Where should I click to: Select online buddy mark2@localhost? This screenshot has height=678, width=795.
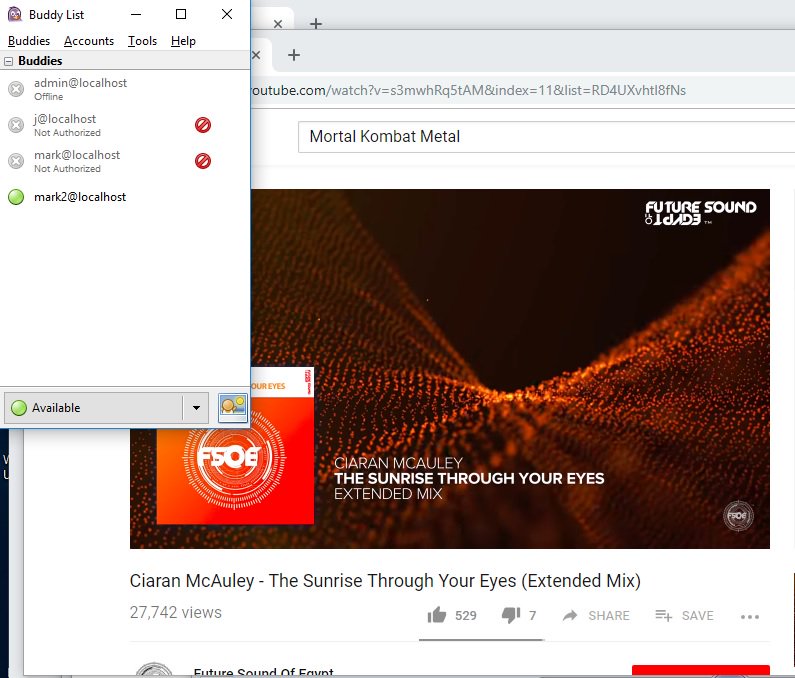click(125, 197)
